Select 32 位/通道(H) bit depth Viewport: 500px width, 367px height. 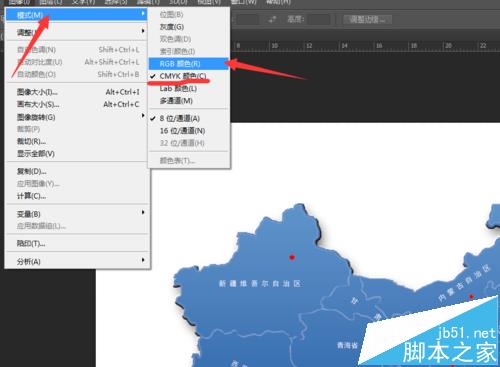click(x=189, y=143)
